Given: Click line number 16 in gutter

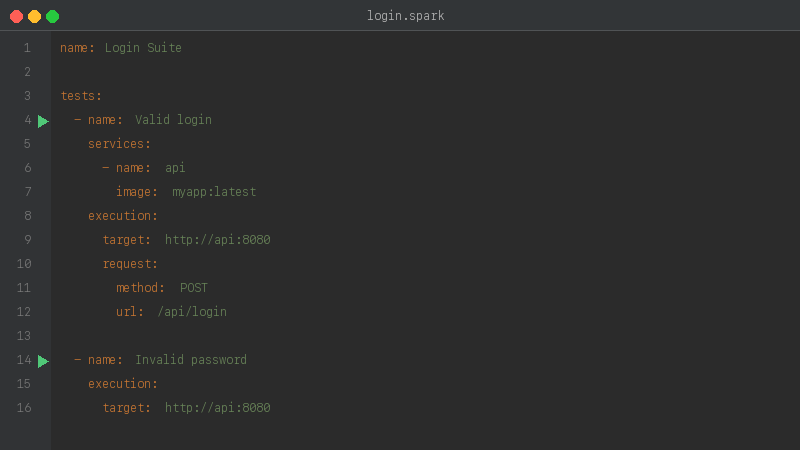Looking at the screenshot, I should click(24, 408).
